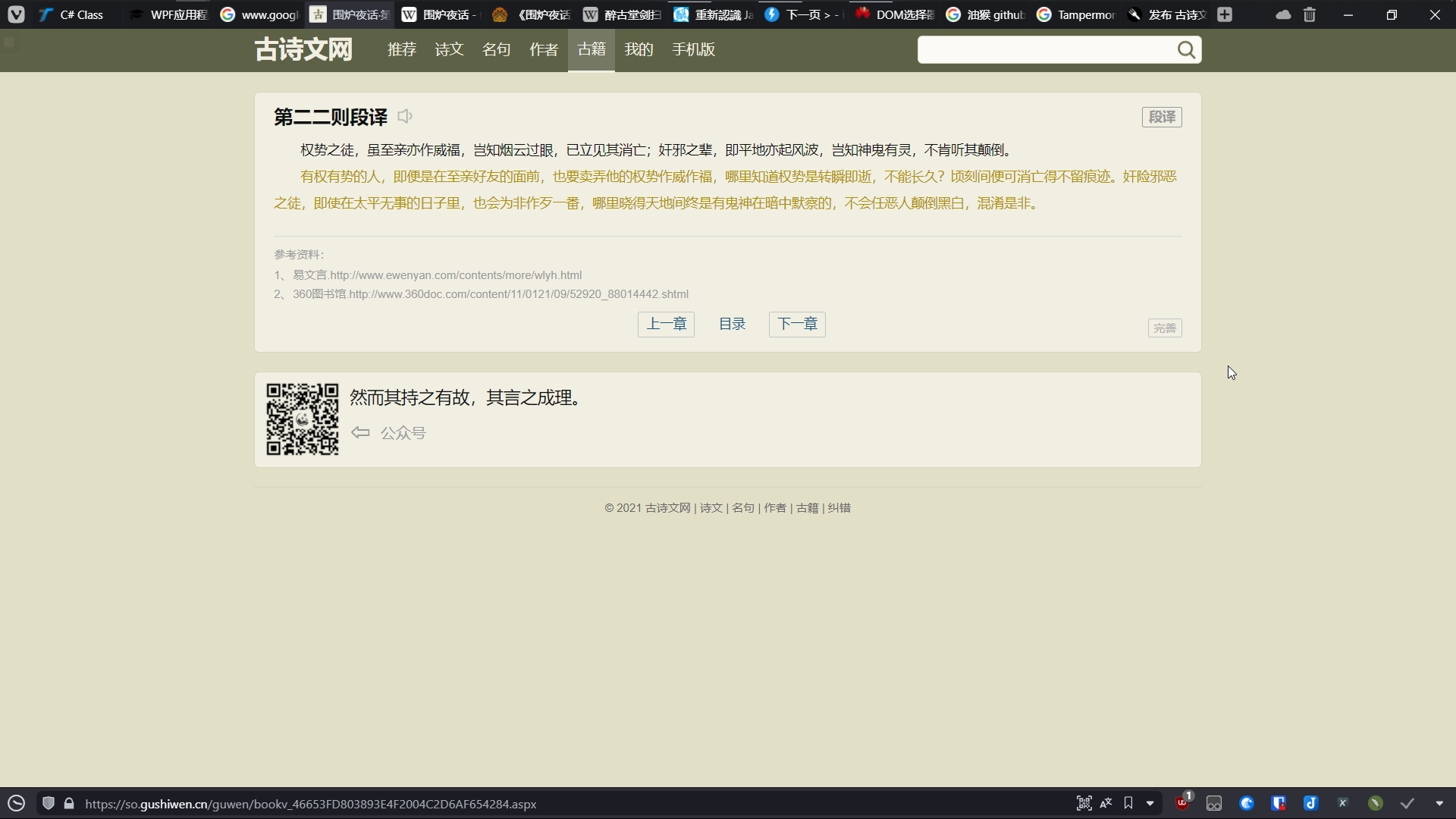Open the uBlock Origin extension
Image resolution: width=1456 pixels, height=819 pixels.
click(1182, 803)
